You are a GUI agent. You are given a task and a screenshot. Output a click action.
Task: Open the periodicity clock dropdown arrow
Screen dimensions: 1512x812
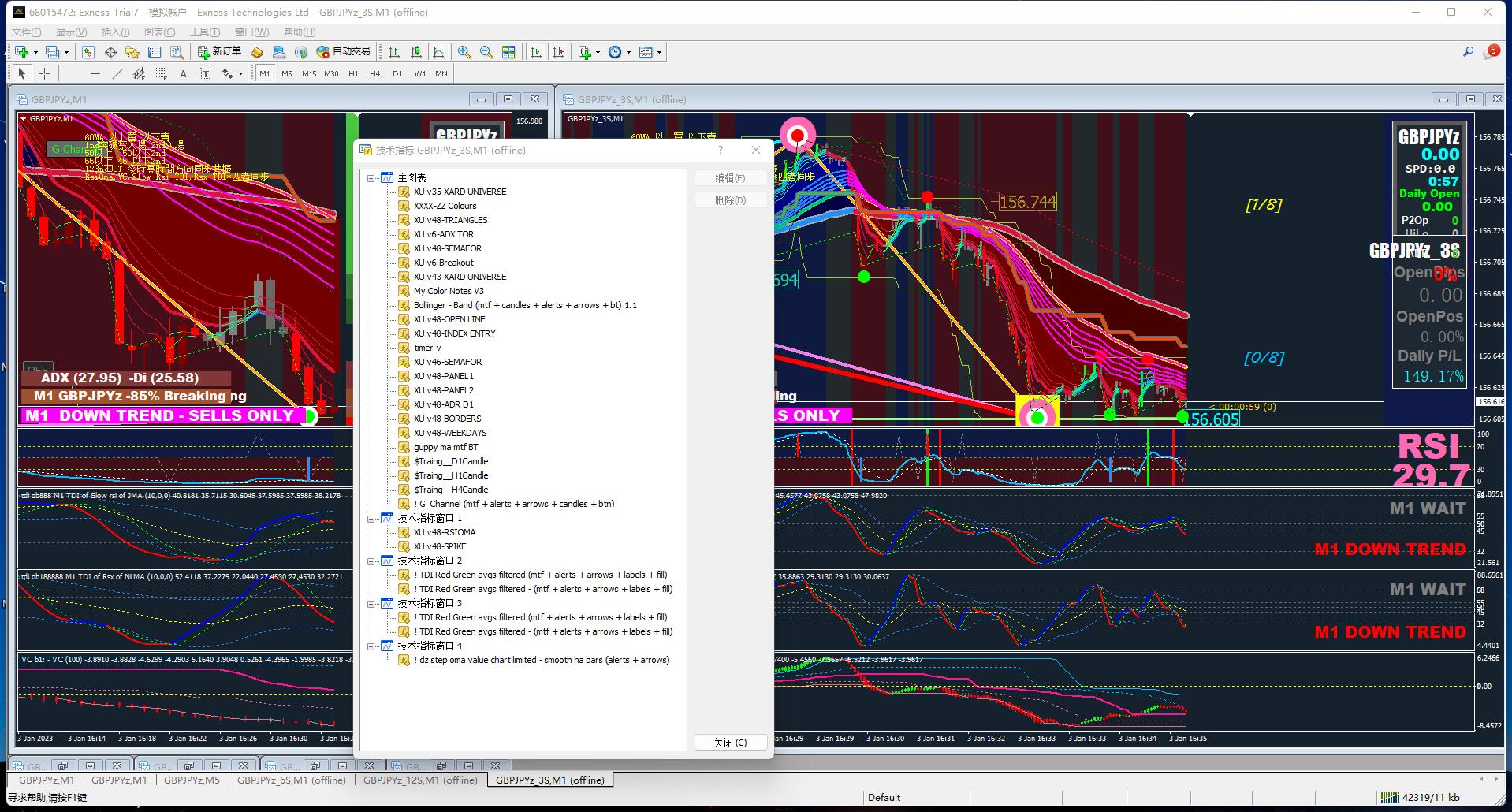(628, 52)
